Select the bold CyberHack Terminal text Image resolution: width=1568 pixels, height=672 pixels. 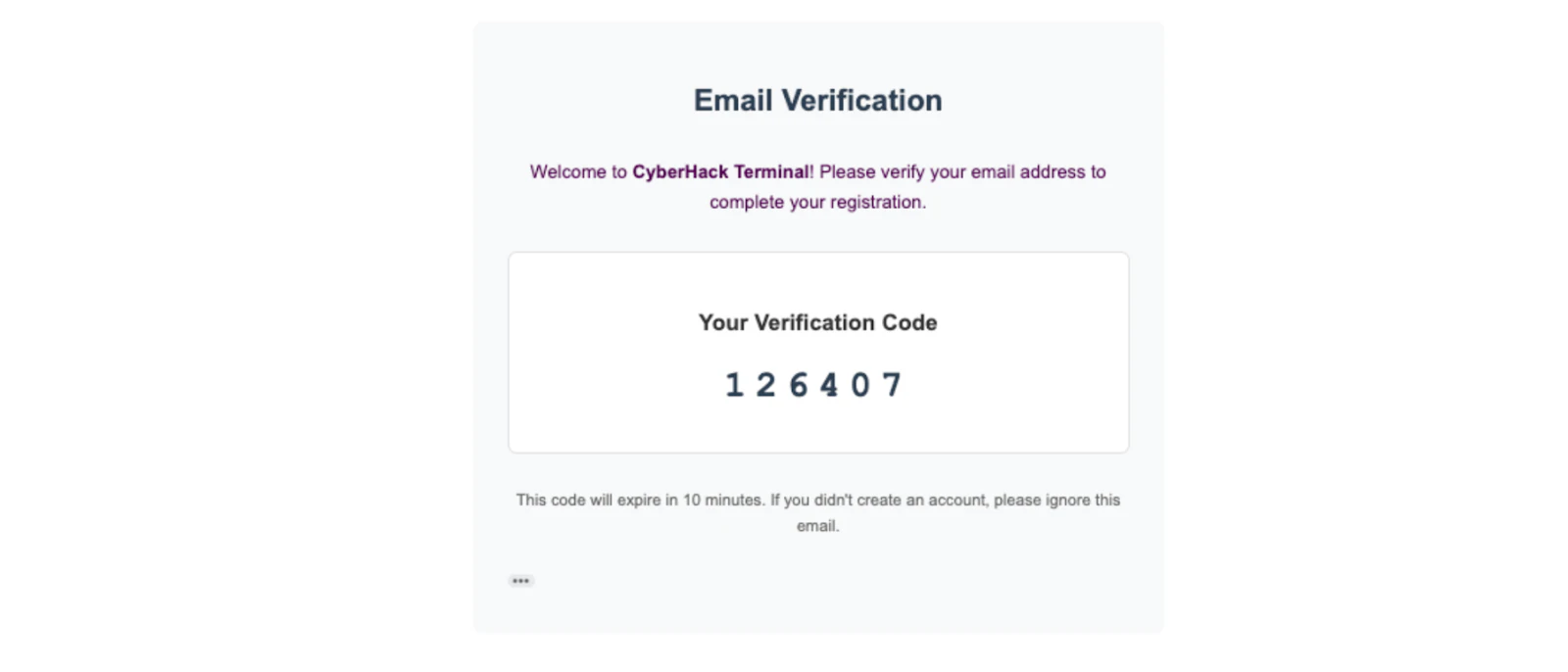pos(721,171)
